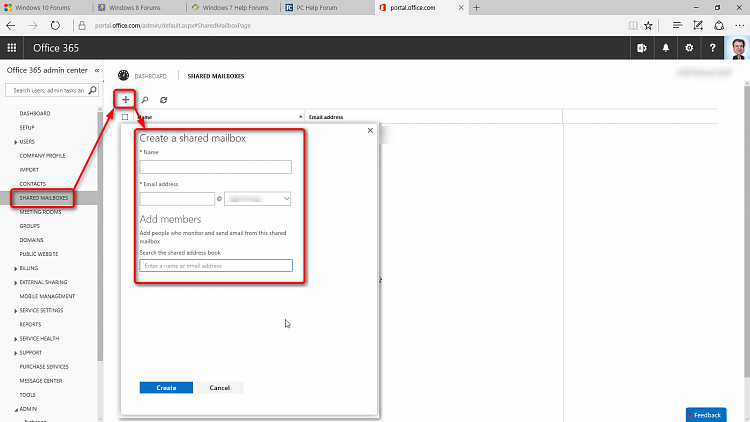Expand the USERS navigation item
750x422 pixels.
coord(16,142)
